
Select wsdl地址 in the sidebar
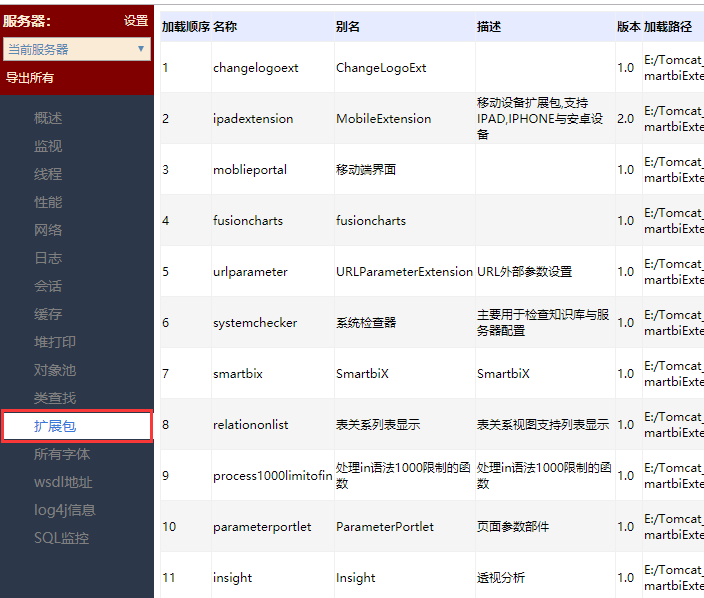[x=63, y=482]
